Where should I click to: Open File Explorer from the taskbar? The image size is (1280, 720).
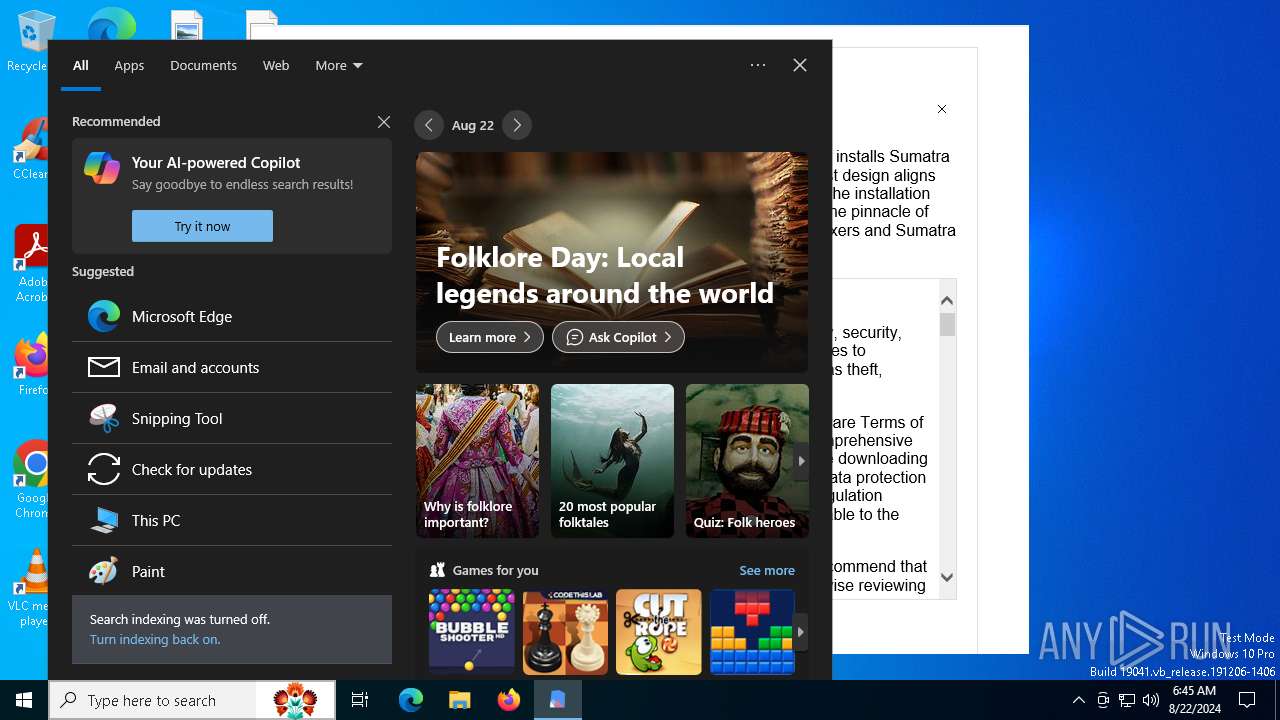point(459,700)
